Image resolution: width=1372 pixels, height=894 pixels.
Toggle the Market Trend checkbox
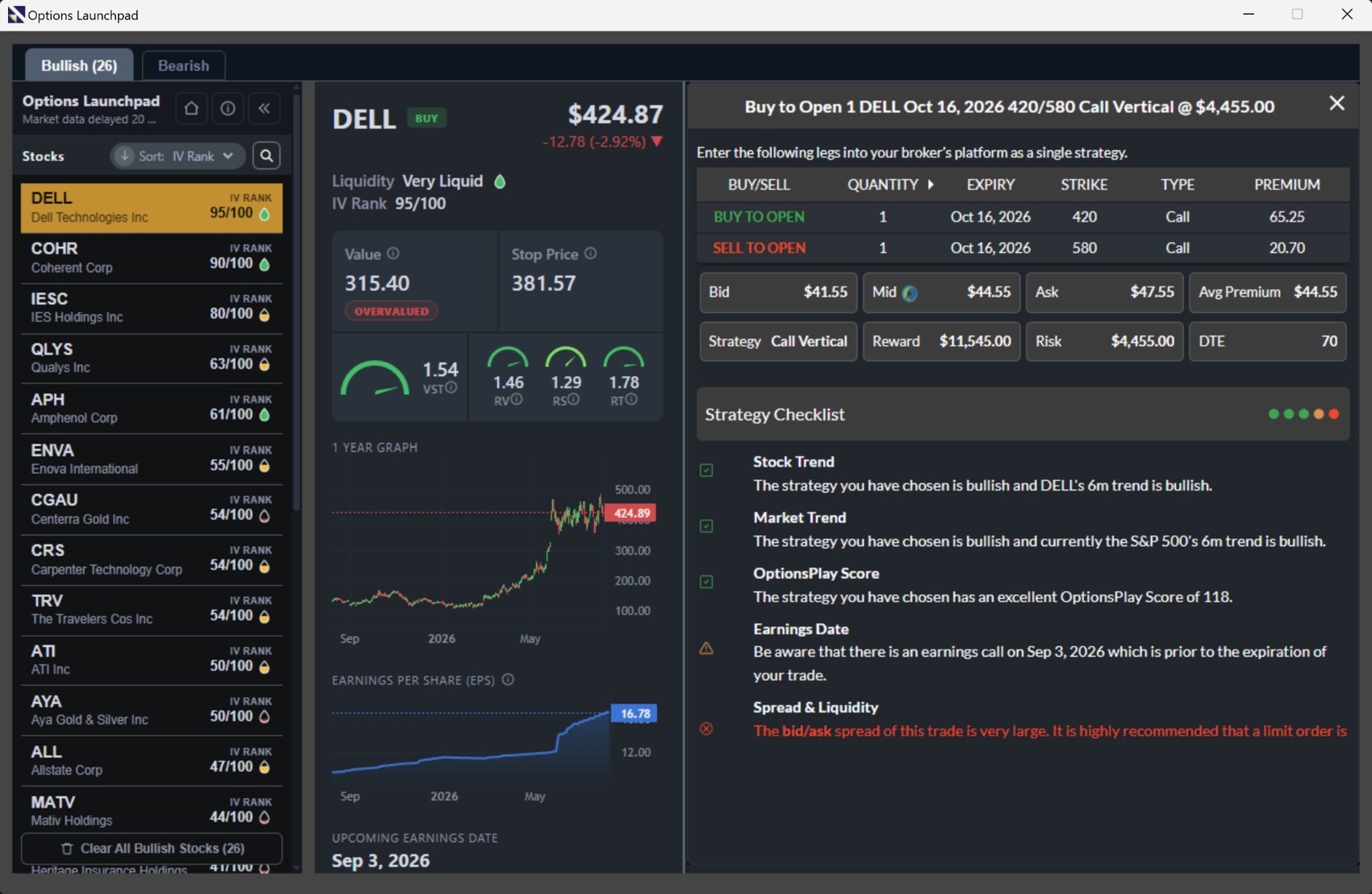[x=706, y=526]
